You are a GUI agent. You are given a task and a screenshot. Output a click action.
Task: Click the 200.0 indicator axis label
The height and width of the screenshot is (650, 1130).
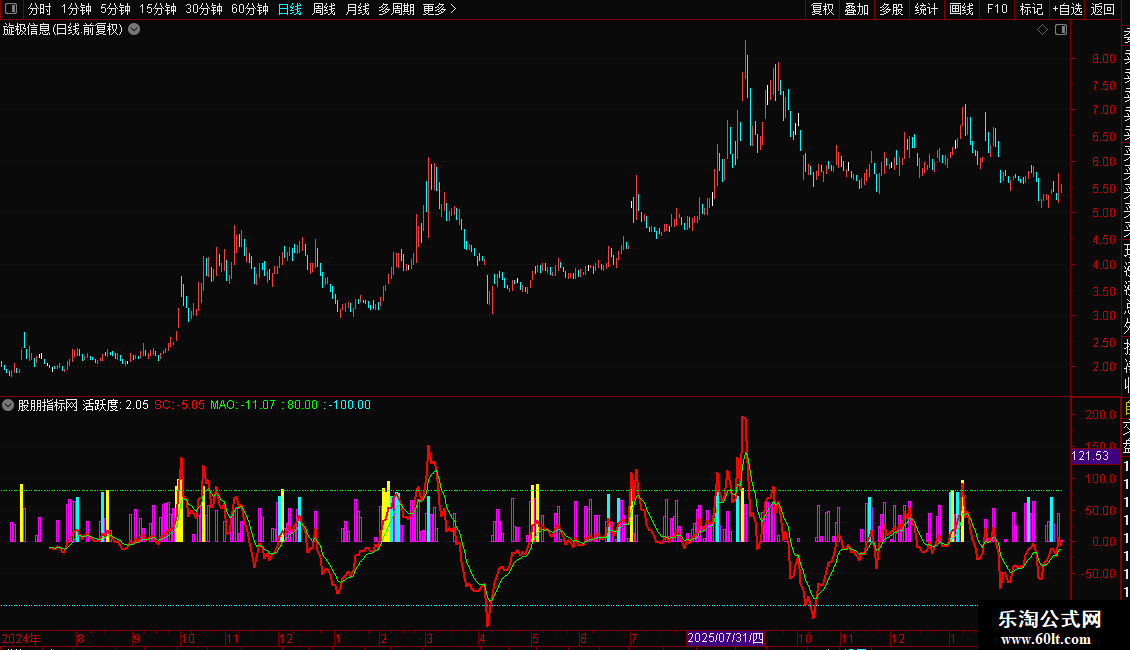pos(1100,415)
